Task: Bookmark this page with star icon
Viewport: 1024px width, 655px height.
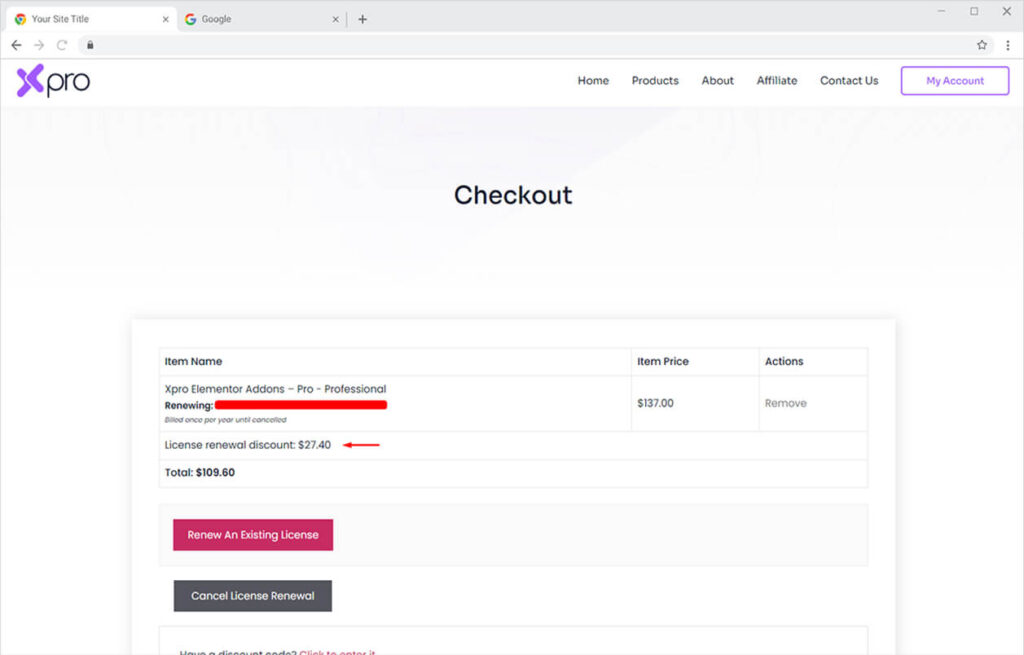Action: 982,45
